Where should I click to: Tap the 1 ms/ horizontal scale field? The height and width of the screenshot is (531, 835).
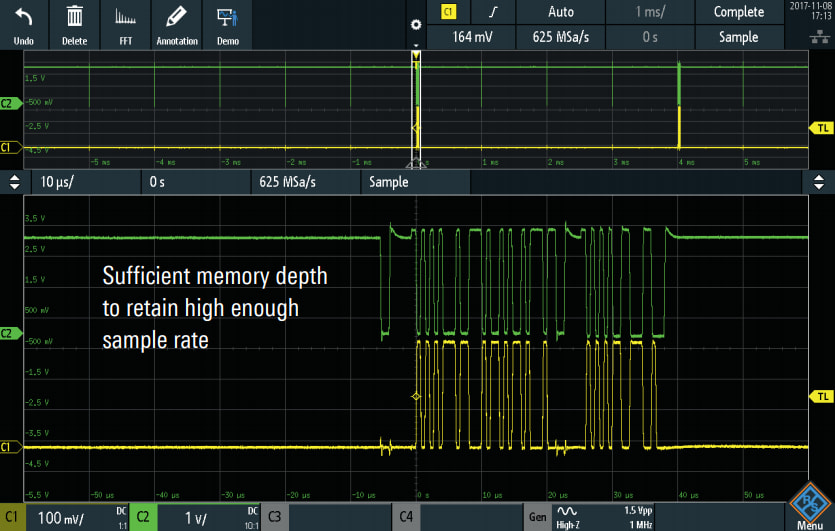[650, 12]
